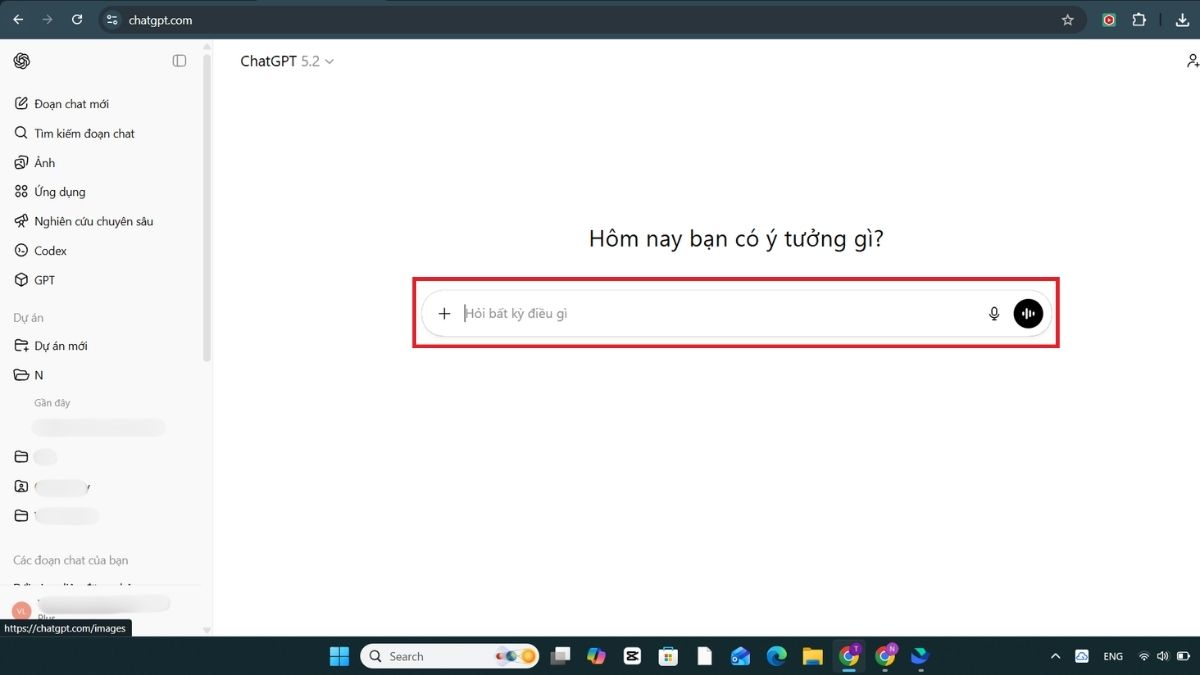Expand the project folder named N

(38, 375)
